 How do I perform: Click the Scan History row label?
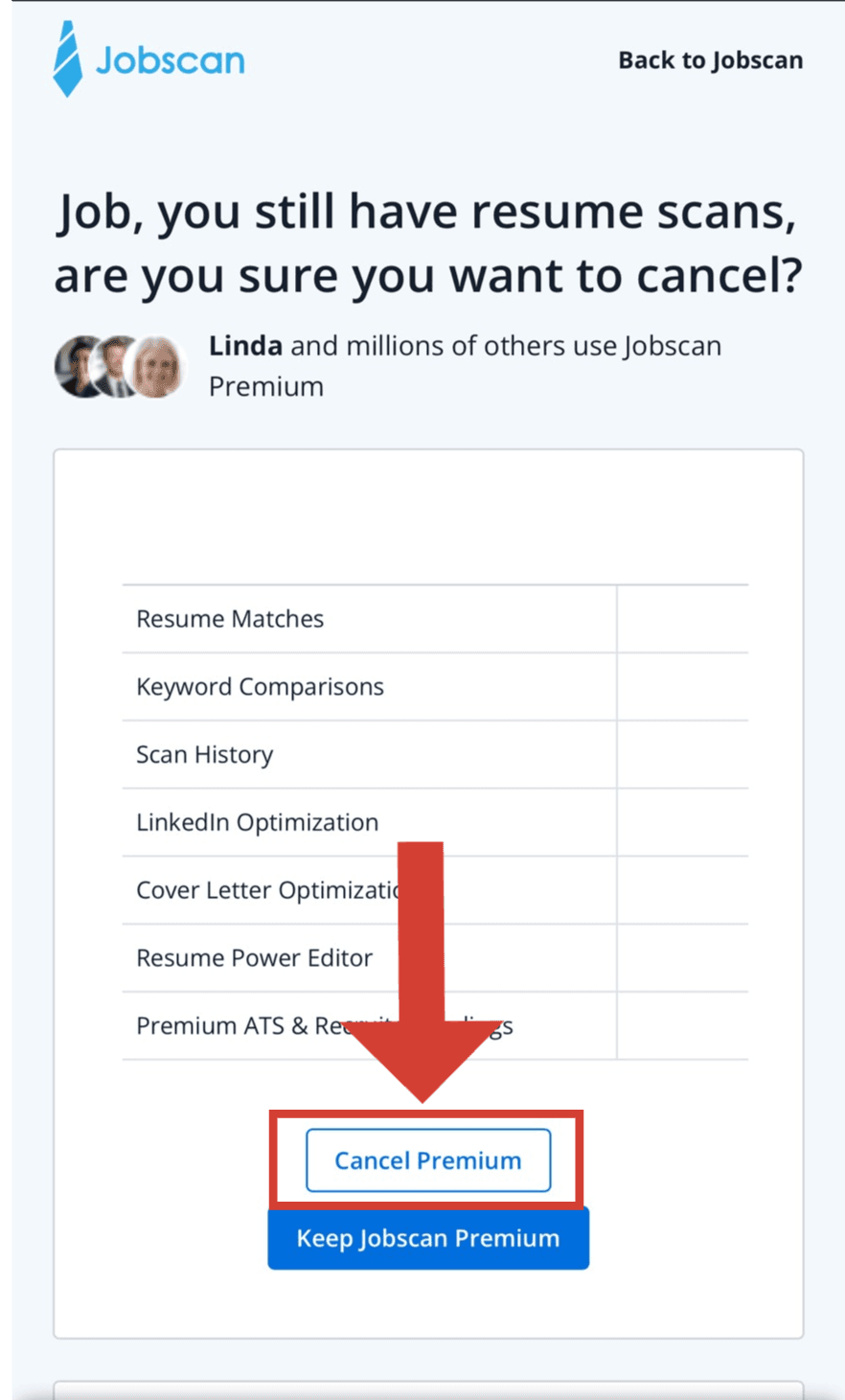pyautogui.click(x=204, y=755)
